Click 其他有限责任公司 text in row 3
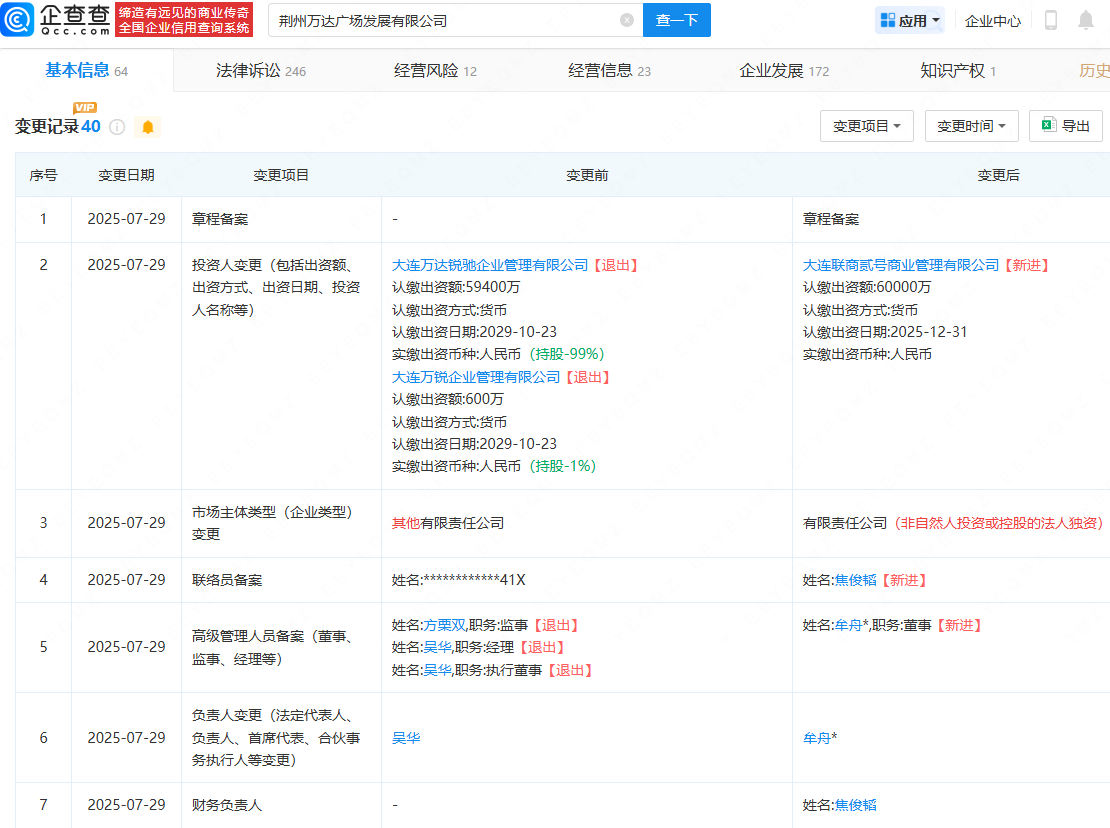 (x=448, y=523)
